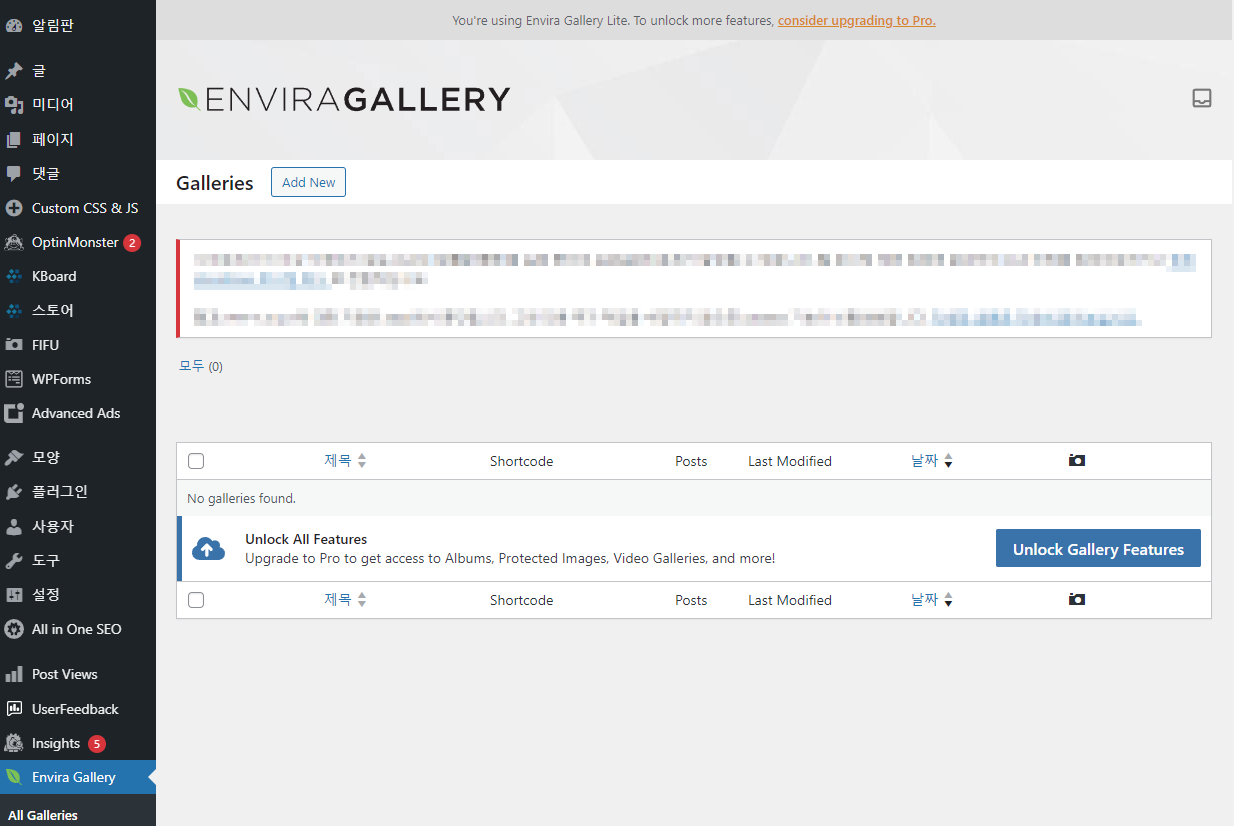Sort by 날짜 in the table footer
1234x826 pixels.
(x=932, y=599)
